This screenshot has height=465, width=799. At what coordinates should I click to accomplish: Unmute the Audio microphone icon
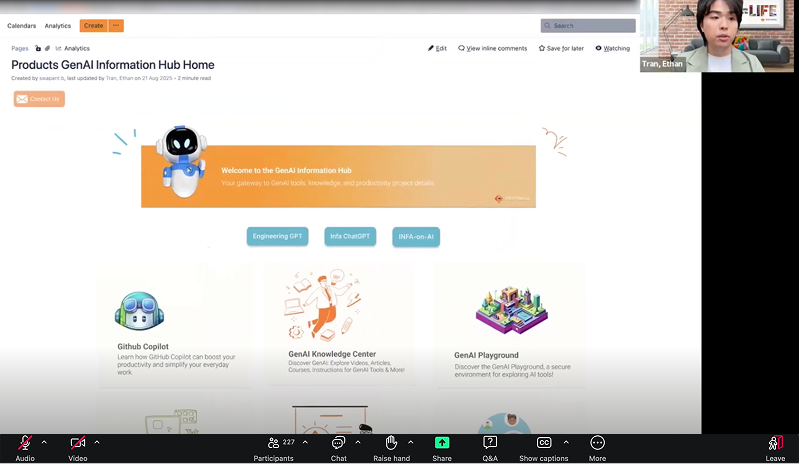(x=24, y=443)
